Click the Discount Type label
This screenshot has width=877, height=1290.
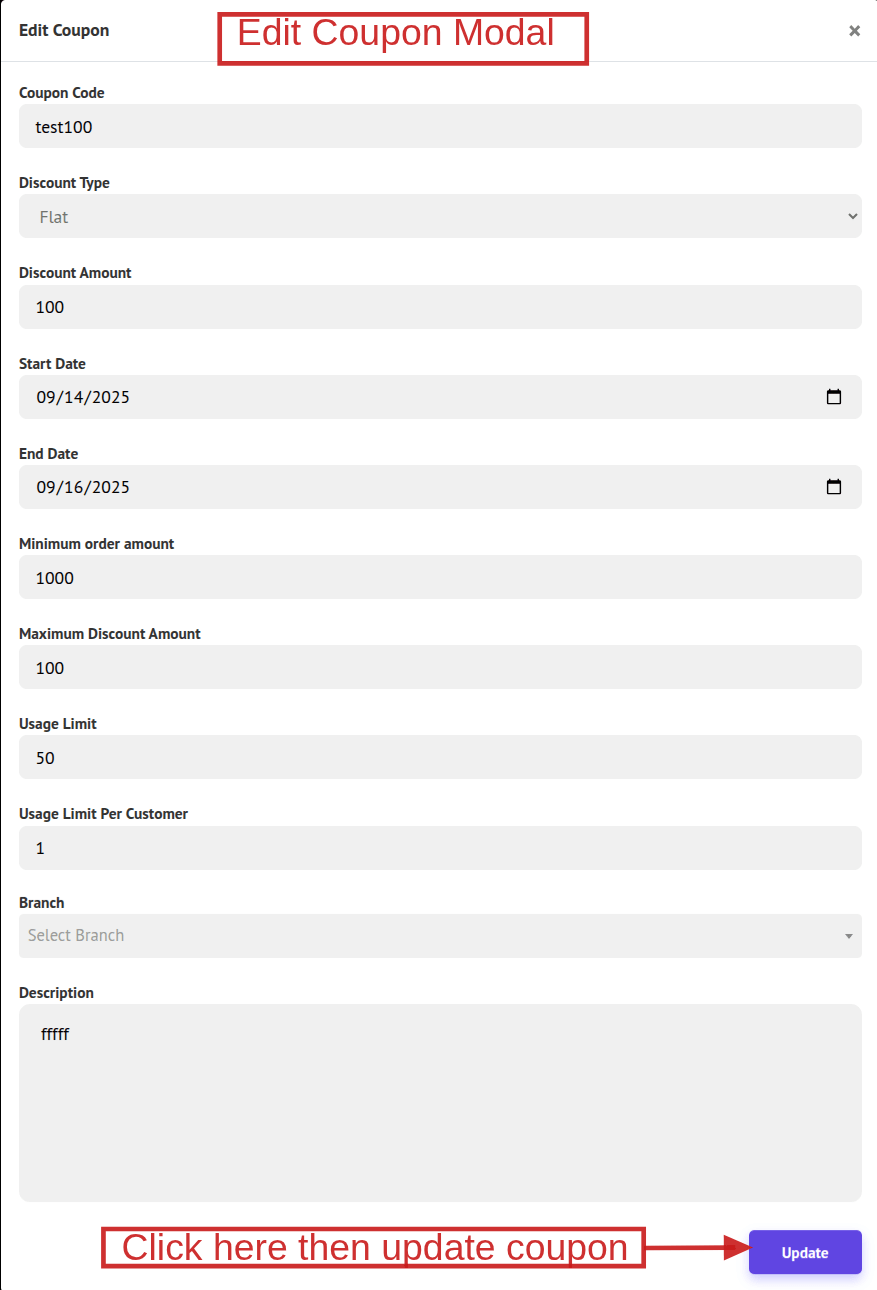coord(65,183)
